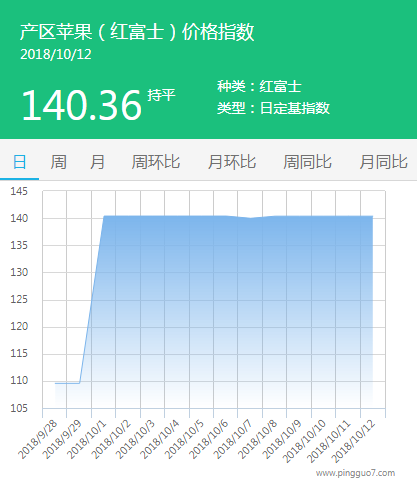
Task: Click the title 产区苹果（红富士）价格指数
Action: pos(137,32)
